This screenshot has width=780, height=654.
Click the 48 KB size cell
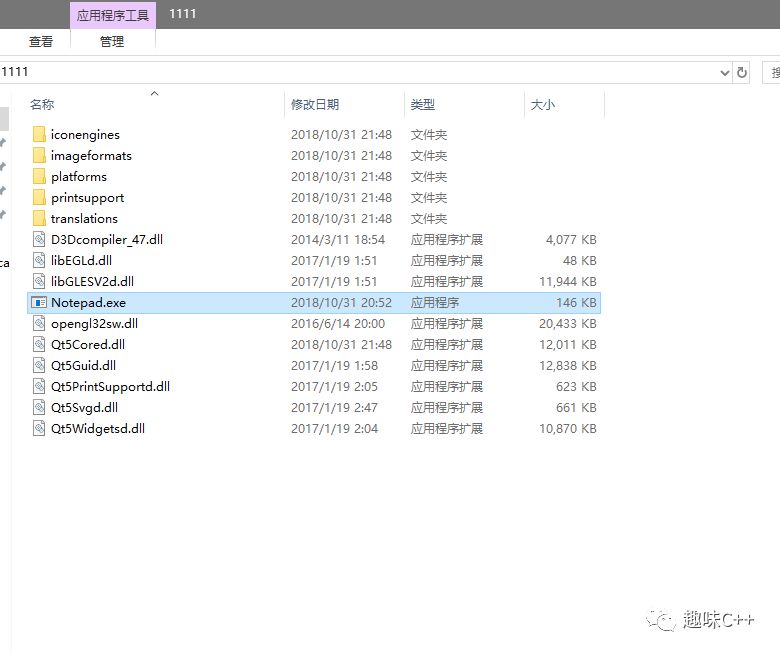coord(580,261)
